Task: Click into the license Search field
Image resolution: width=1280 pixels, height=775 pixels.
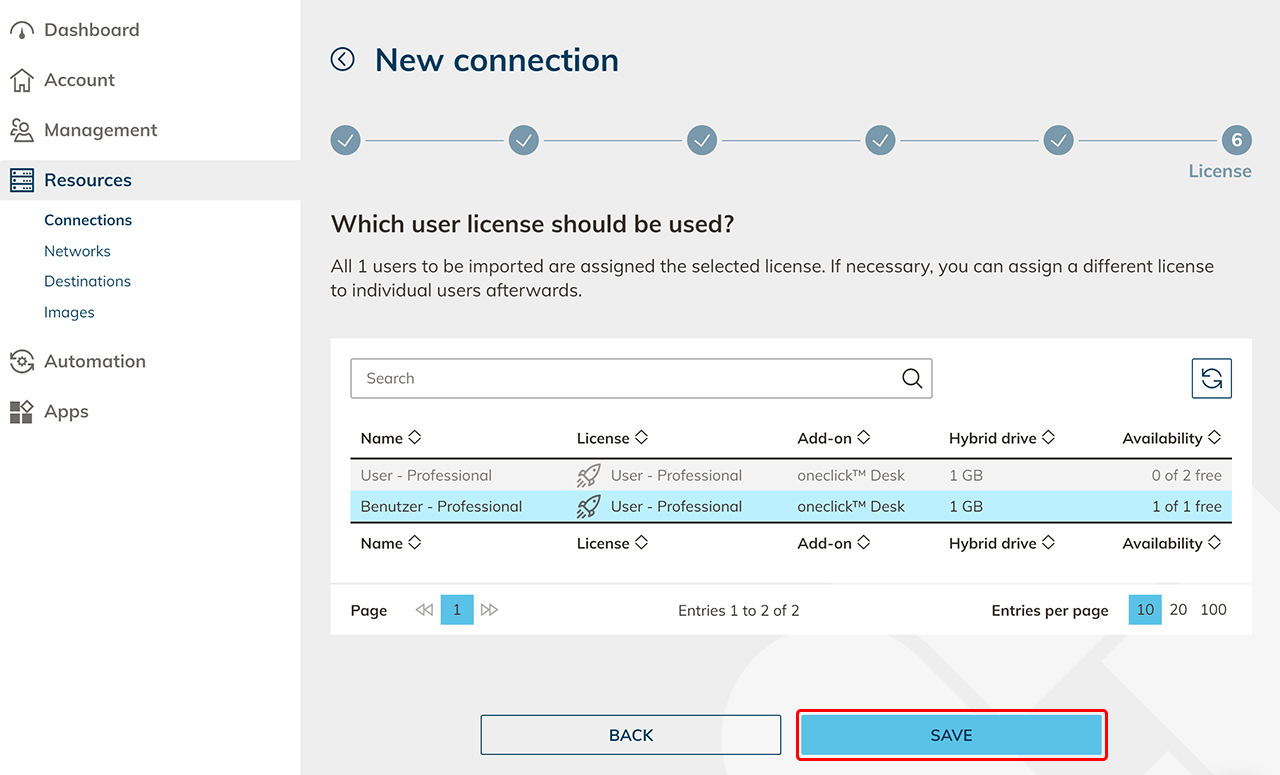Action: (620, 379)
